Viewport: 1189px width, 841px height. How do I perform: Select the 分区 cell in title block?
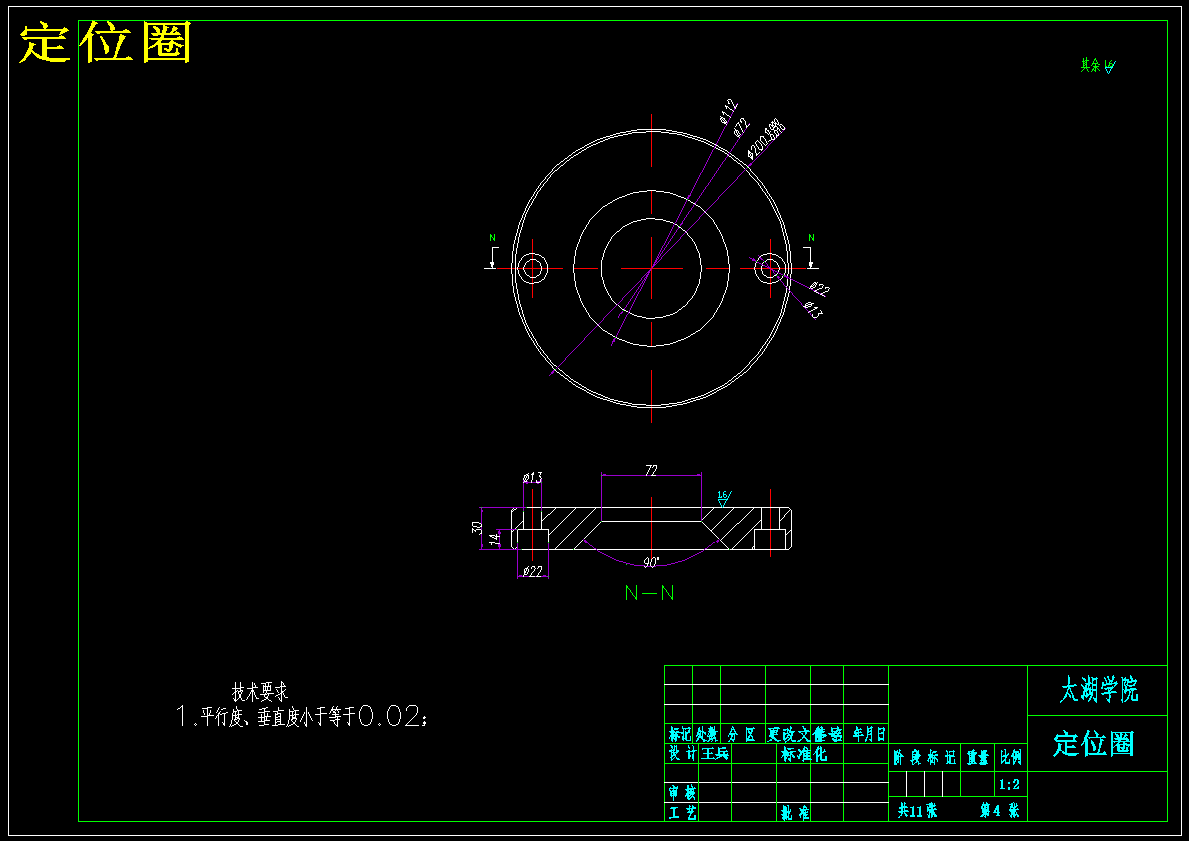point(742,734)
